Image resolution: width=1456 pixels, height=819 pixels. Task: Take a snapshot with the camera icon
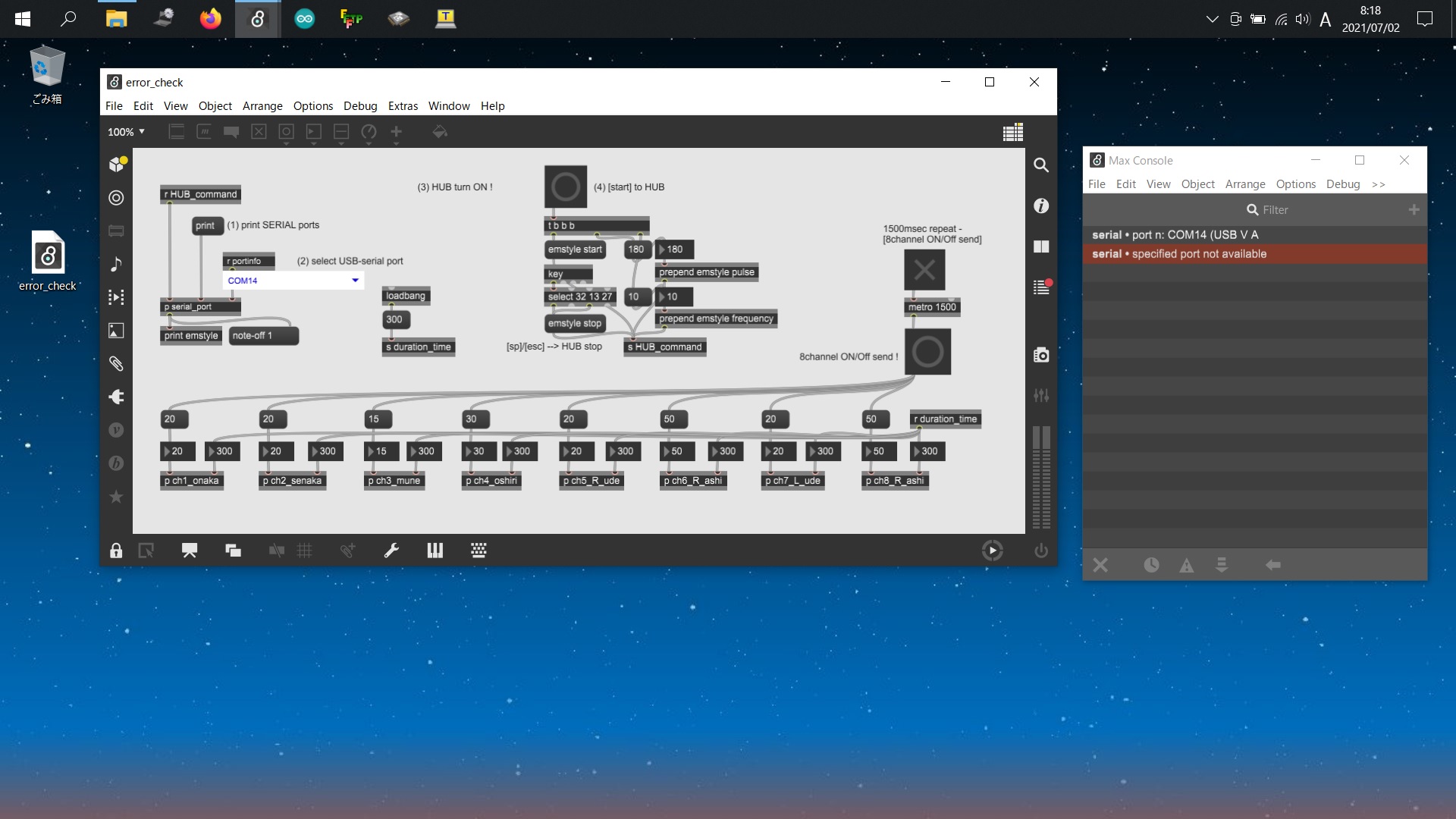pyautogui.click(x=1041, y=355)
